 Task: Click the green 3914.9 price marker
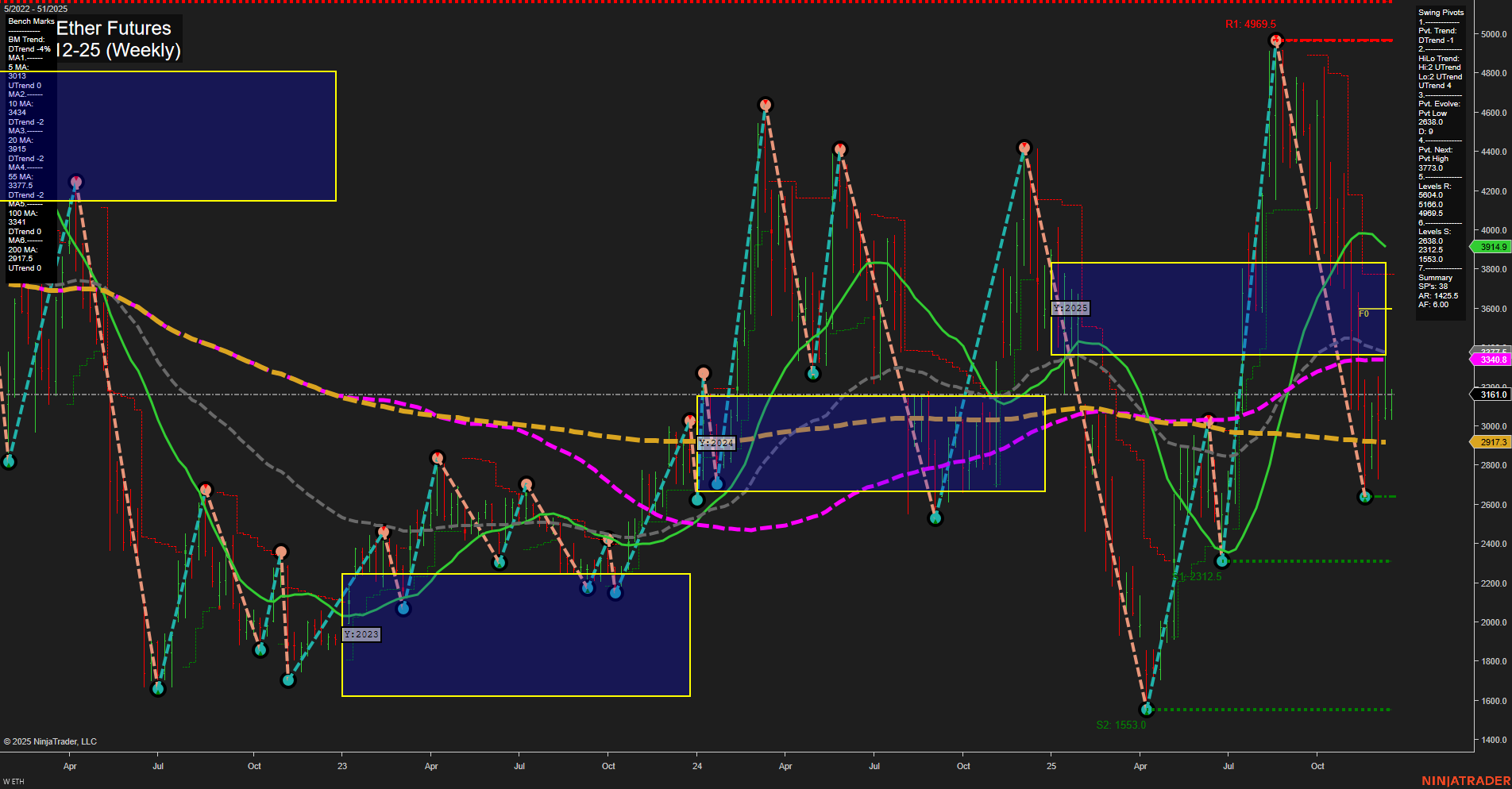(1491, 247)
